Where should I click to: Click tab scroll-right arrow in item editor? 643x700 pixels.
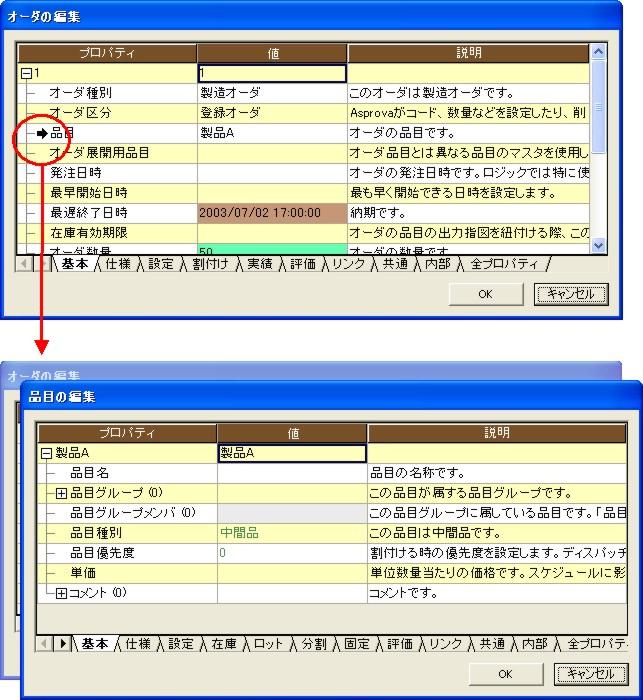(x=63, y=644)
